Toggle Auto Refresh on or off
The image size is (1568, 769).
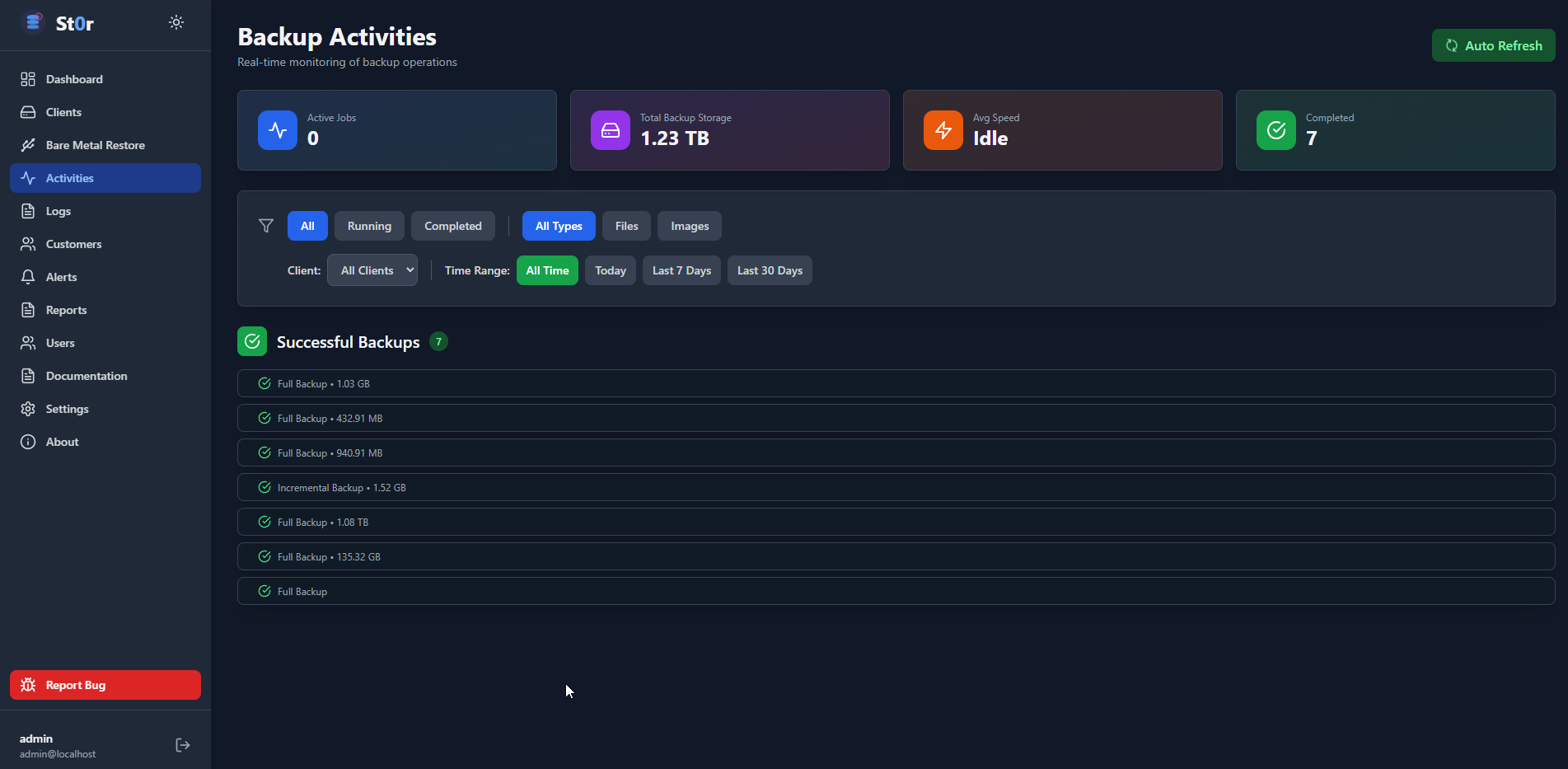[x=1493, y=45]
